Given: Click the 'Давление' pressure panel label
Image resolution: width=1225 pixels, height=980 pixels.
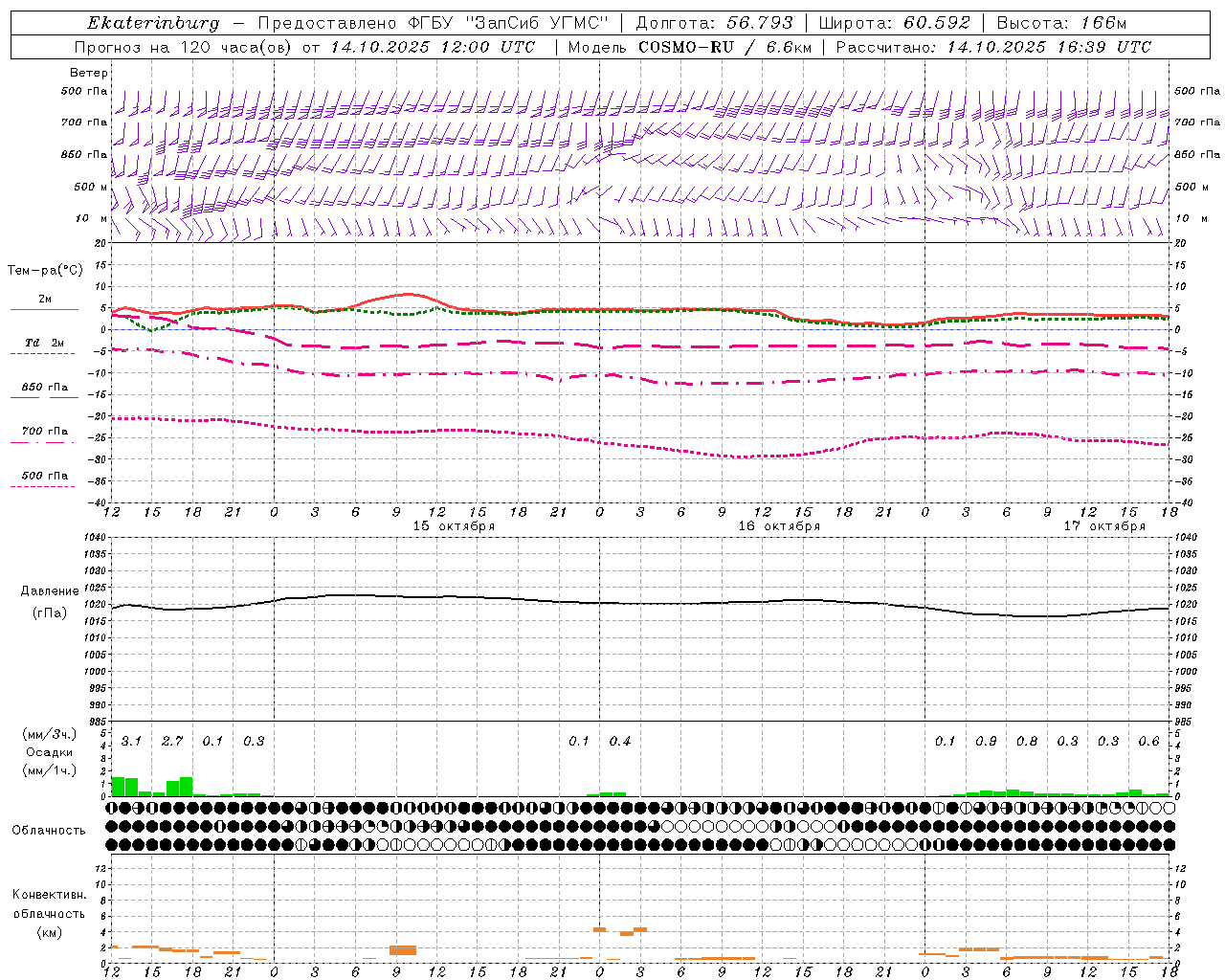Looking at the screenshot, I should (50, 591).
